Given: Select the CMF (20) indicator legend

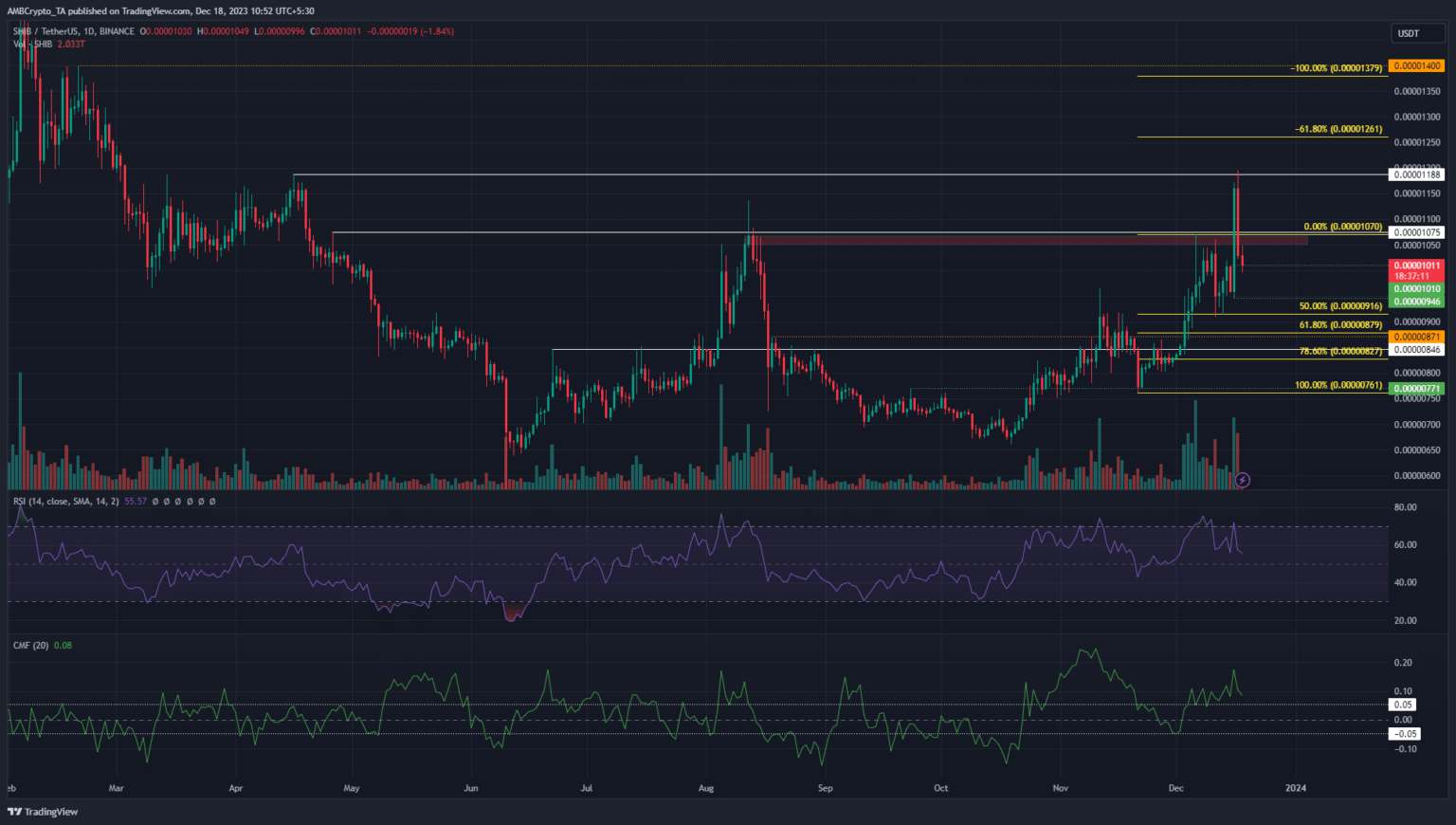Looking at the screenshot, I should click(x=30, y=645).
